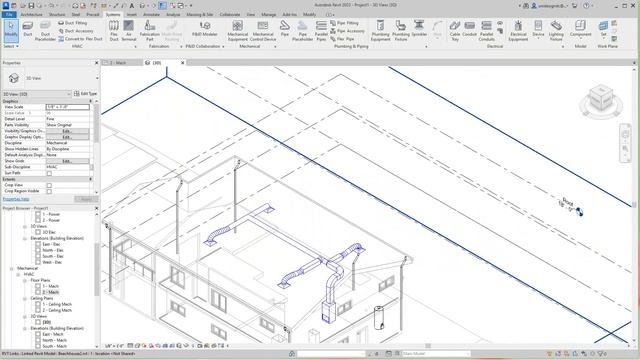The image size is (640, 360).
Task: Select the Pipe tool
Action: (x=284, y=29)
